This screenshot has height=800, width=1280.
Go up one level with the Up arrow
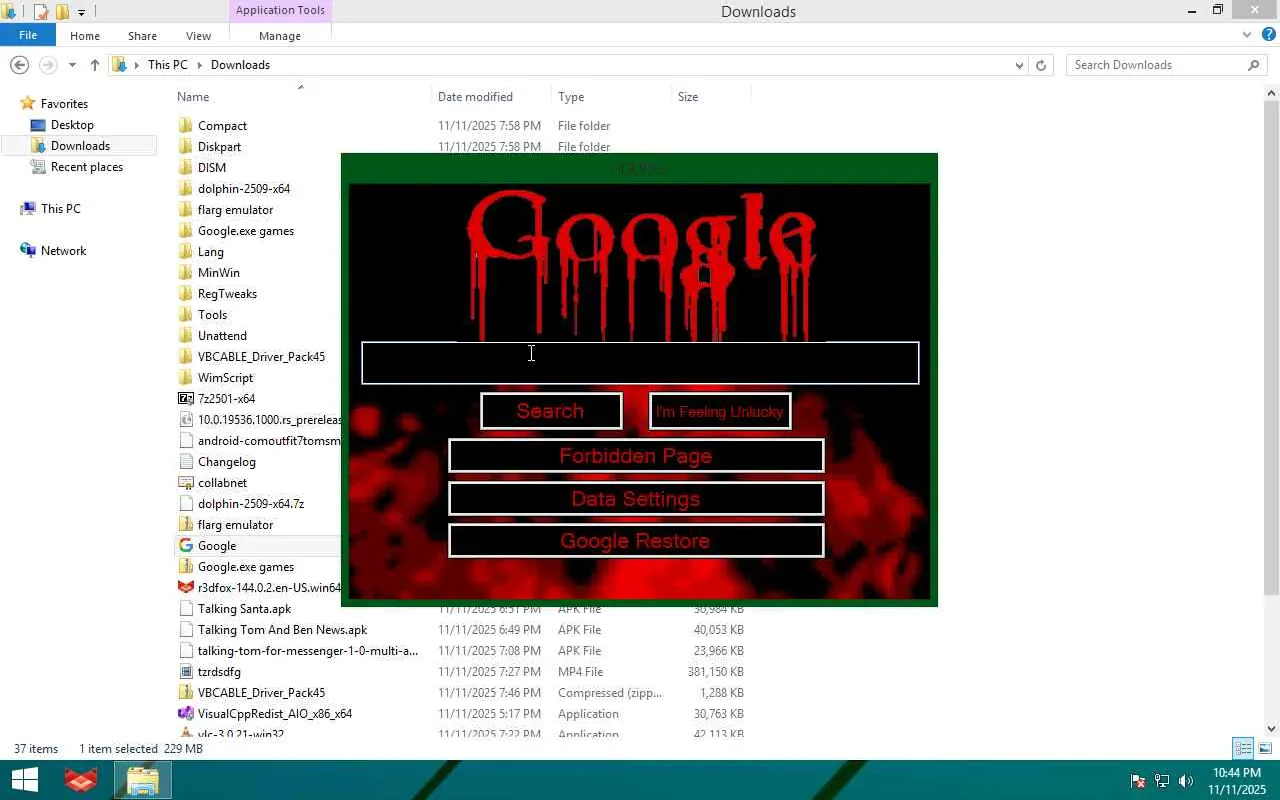pos(95,65)
